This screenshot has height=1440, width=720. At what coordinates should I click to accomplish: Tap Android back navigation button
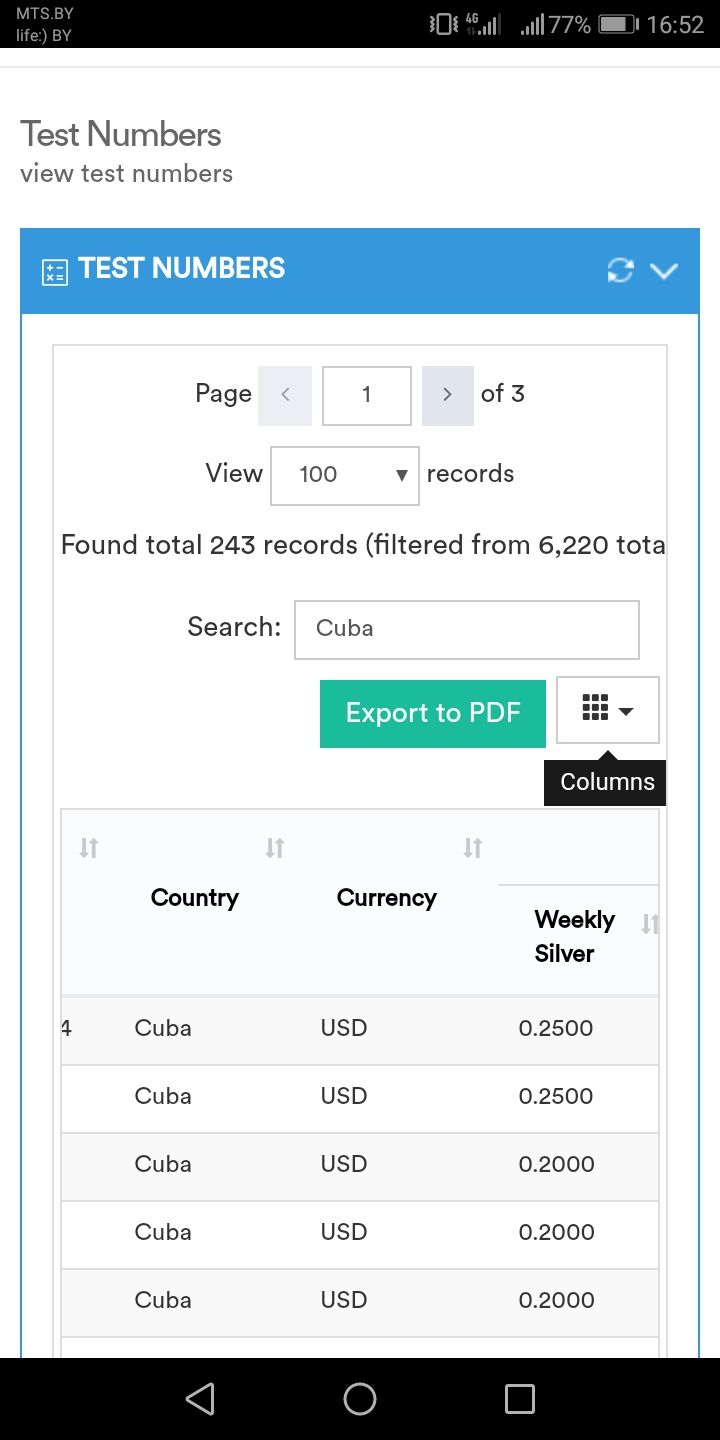pyautogui.click(x=200, y=1398)
